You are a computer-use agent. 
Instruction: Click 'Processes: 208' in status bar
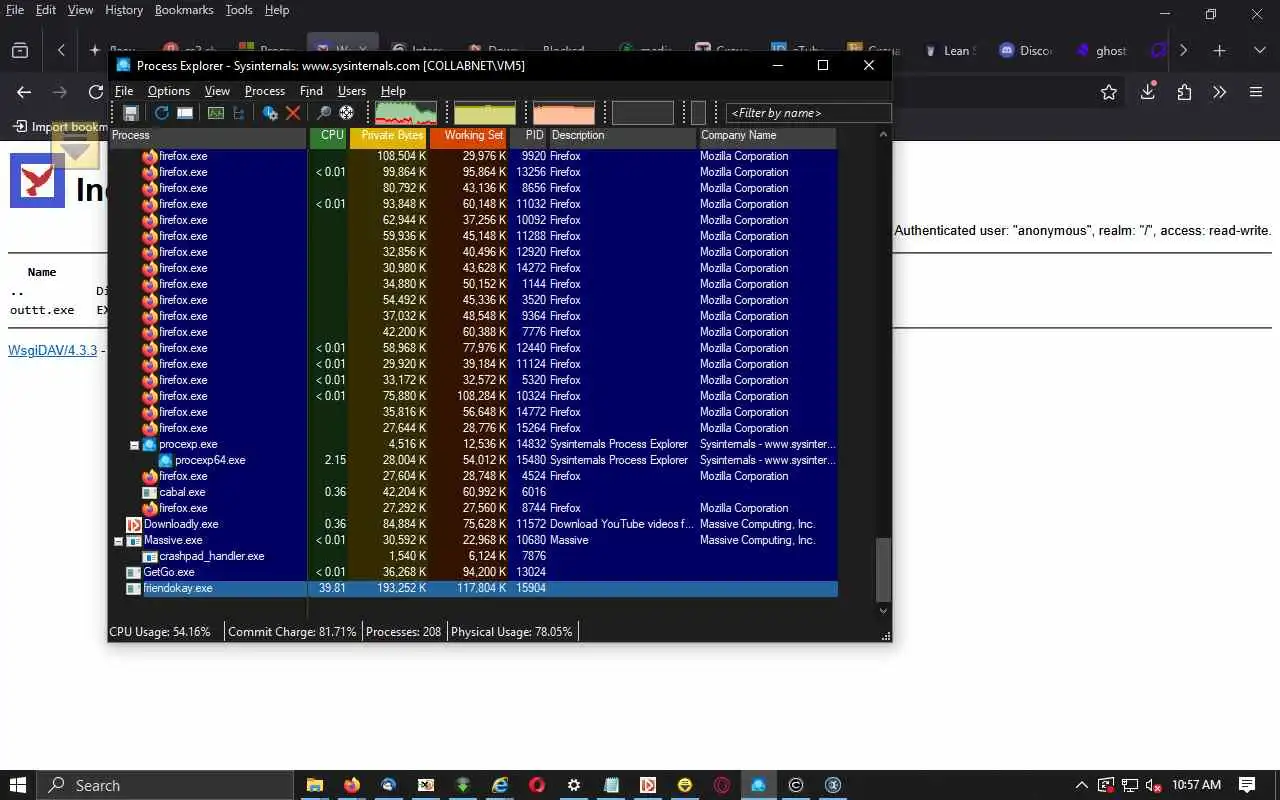[404, 632]
